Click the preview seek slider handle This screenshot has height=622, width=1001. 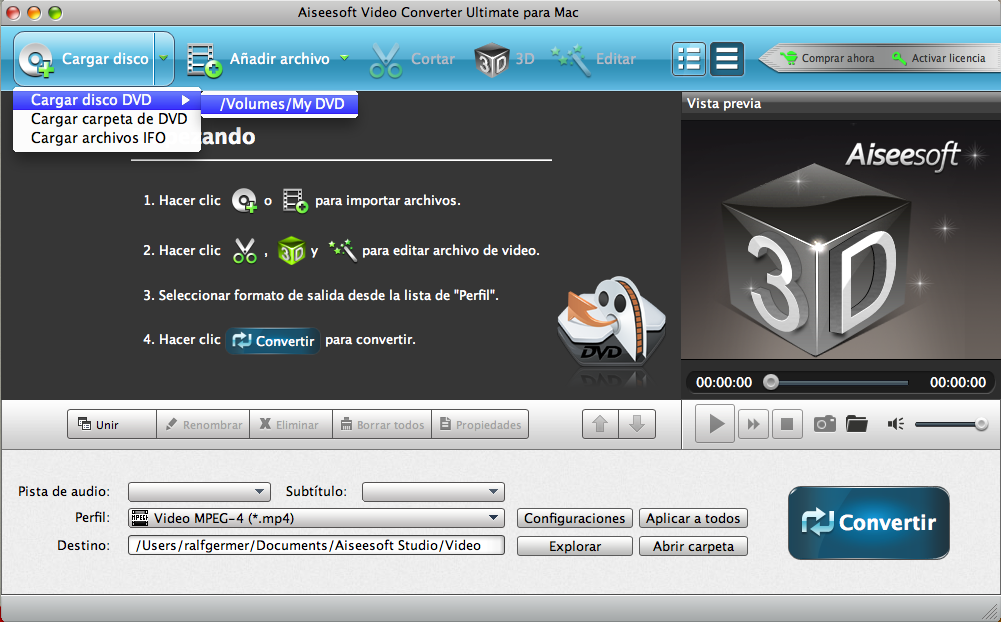(x=771, y=382)
